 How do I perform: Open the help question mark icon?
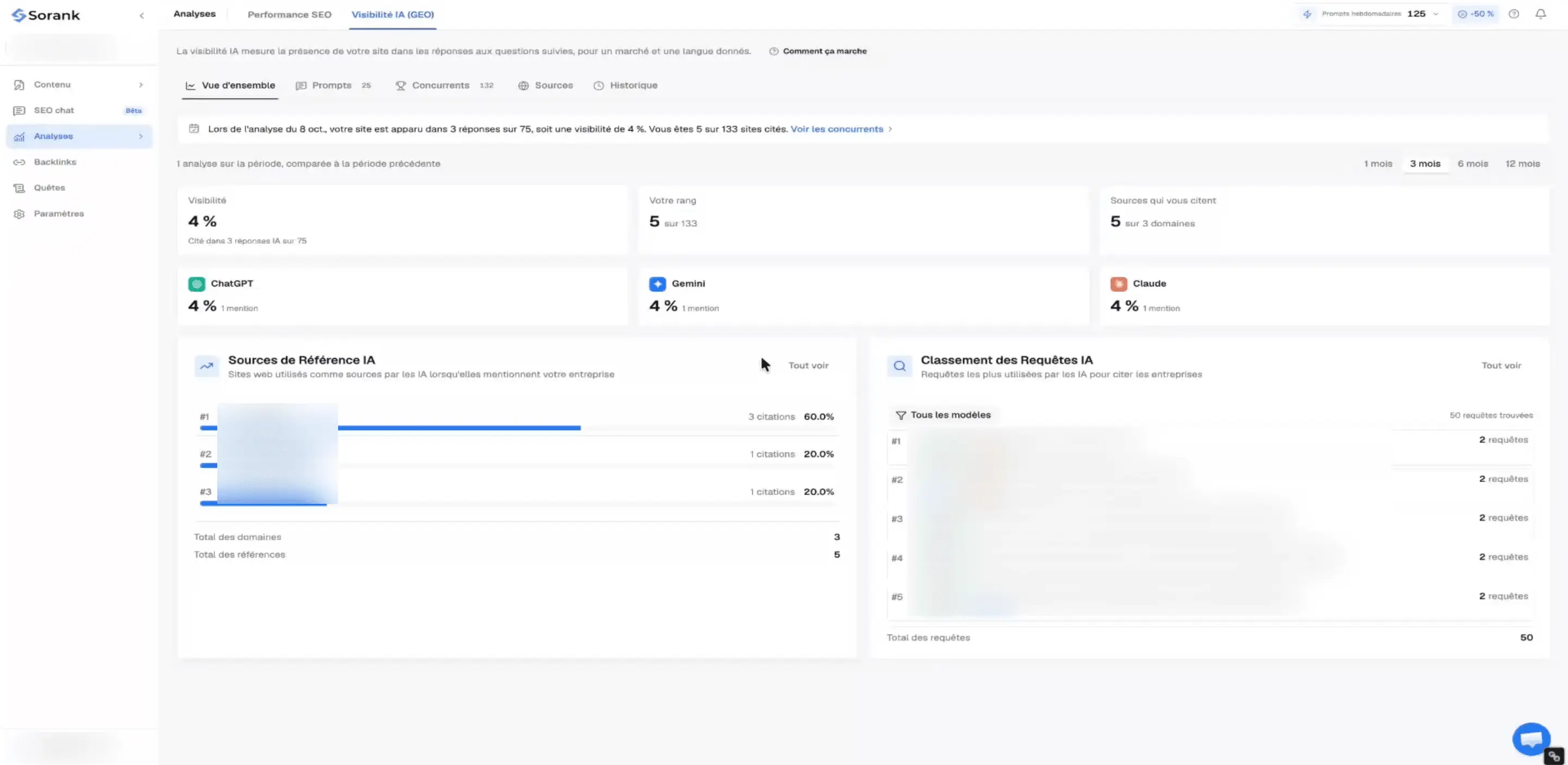(x=1514, y=14)
